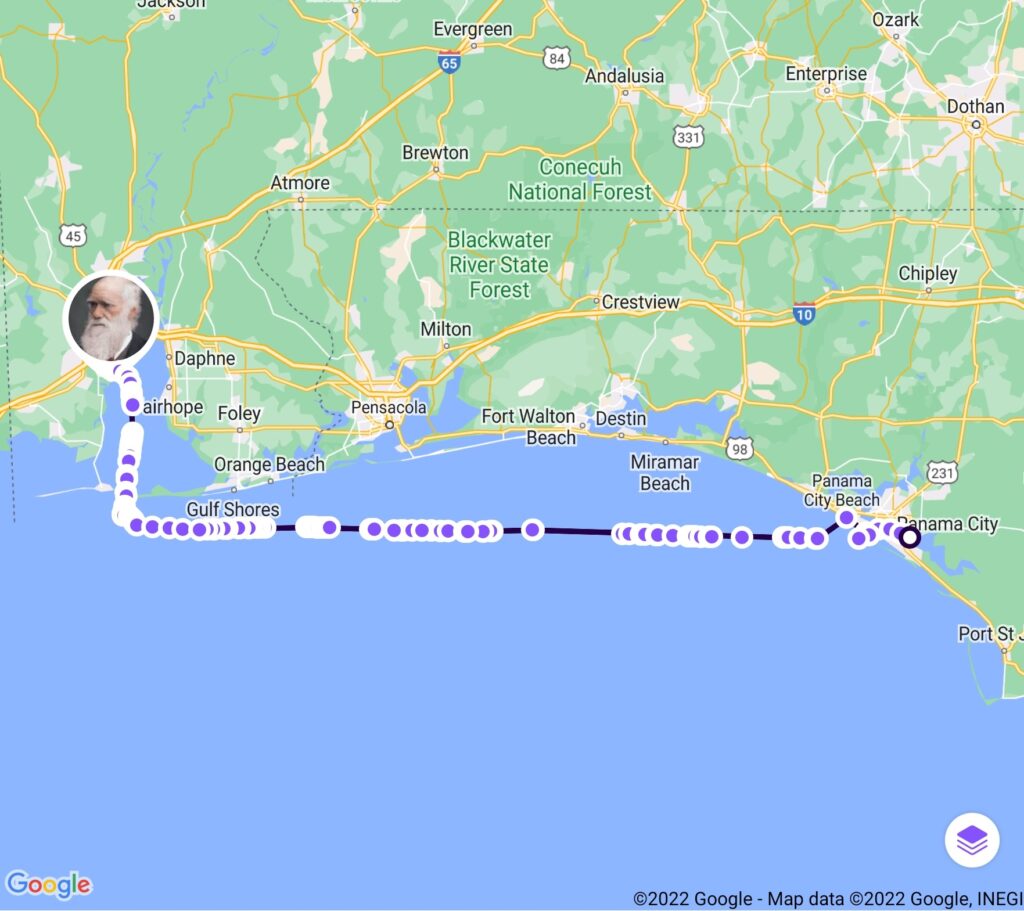Open the map layers button

click(972, 840)
